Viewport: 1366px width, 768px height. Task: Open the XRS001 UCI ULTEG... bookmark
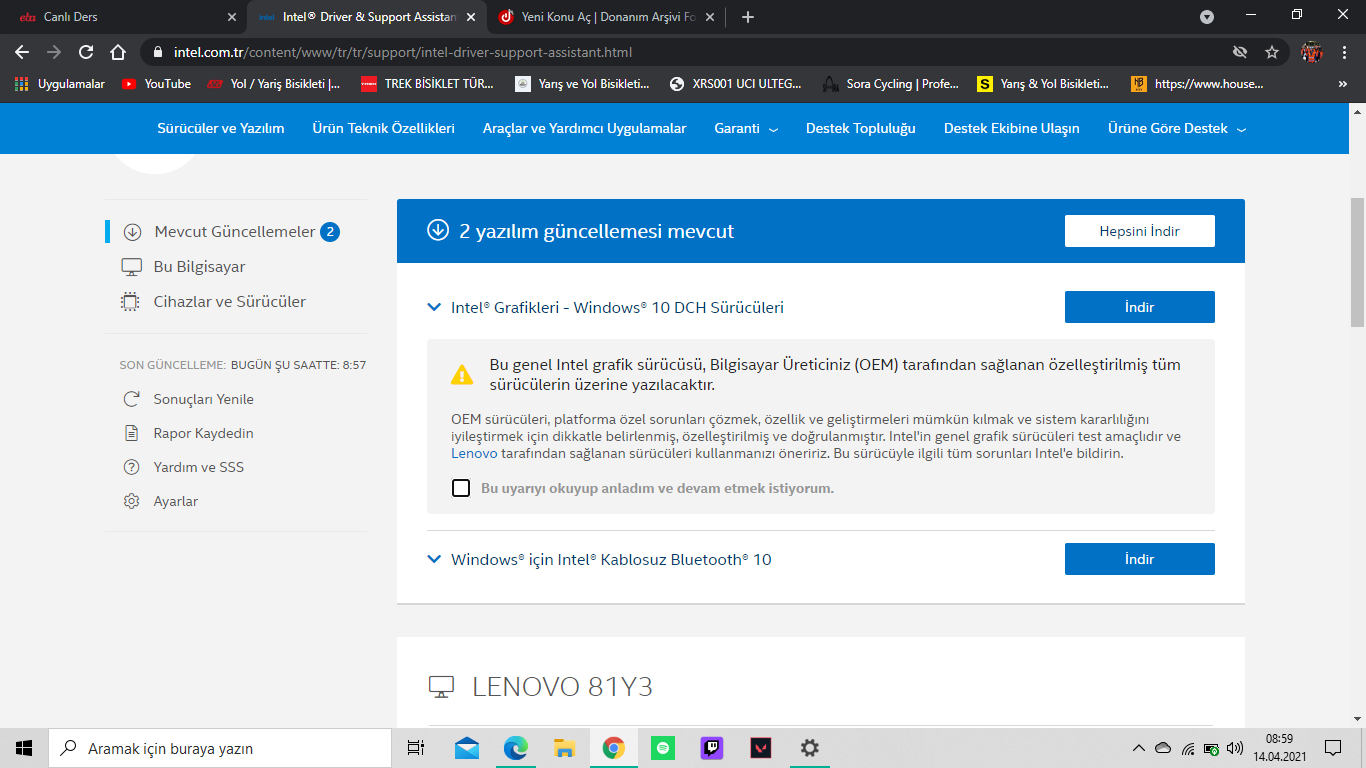736,84
